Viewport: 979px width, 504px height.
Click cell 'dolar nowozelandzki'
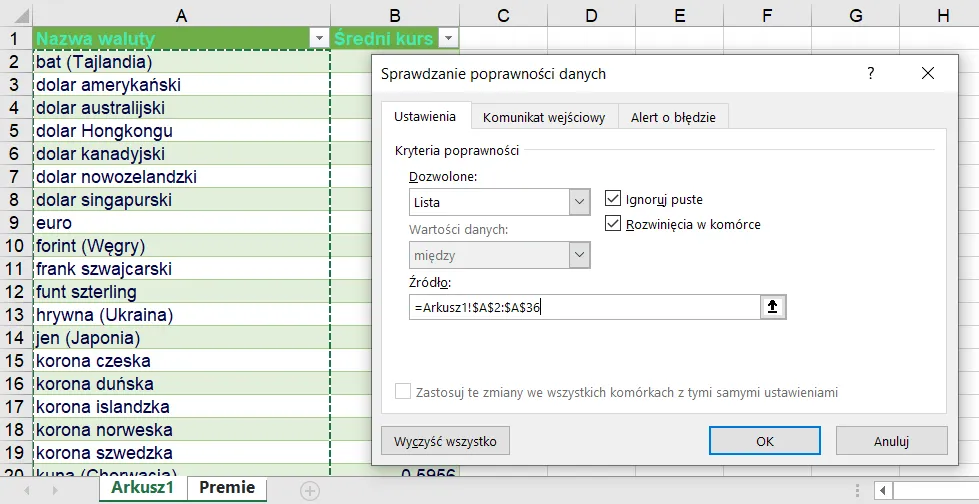coord(181,177)
